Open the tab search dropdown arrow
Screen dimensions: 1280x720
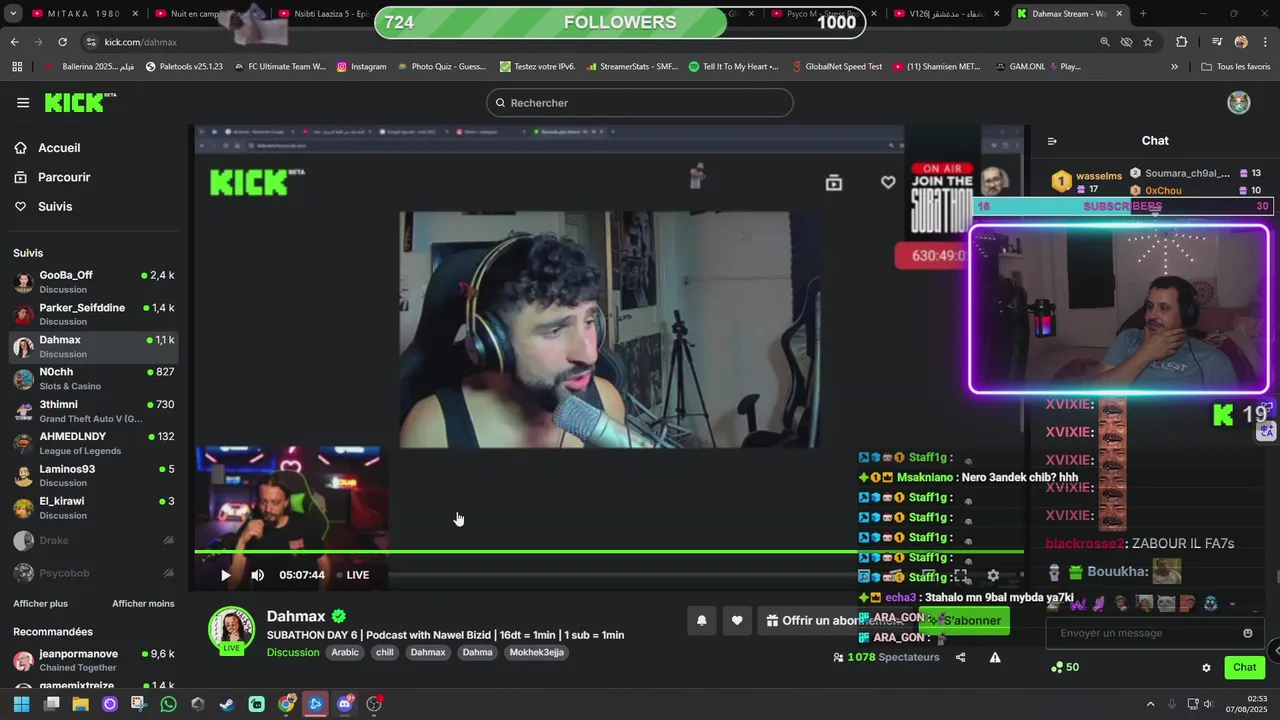click(14, 14)
